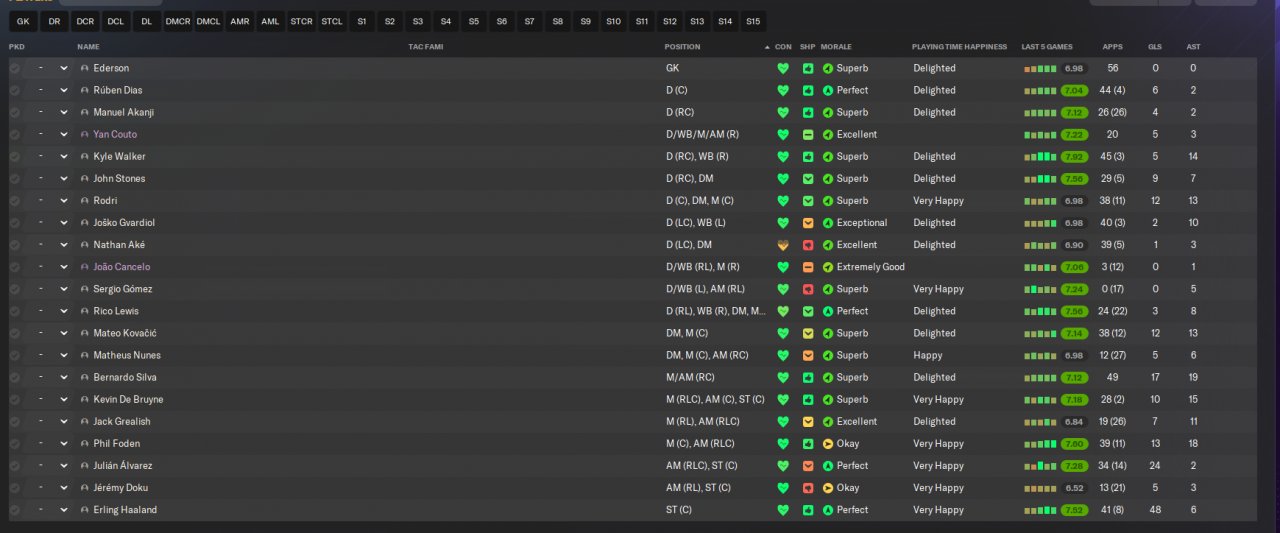Viewport: 1280px width, 533px height.
Task: Select the S1 substitute button
Action: point(362,21)
